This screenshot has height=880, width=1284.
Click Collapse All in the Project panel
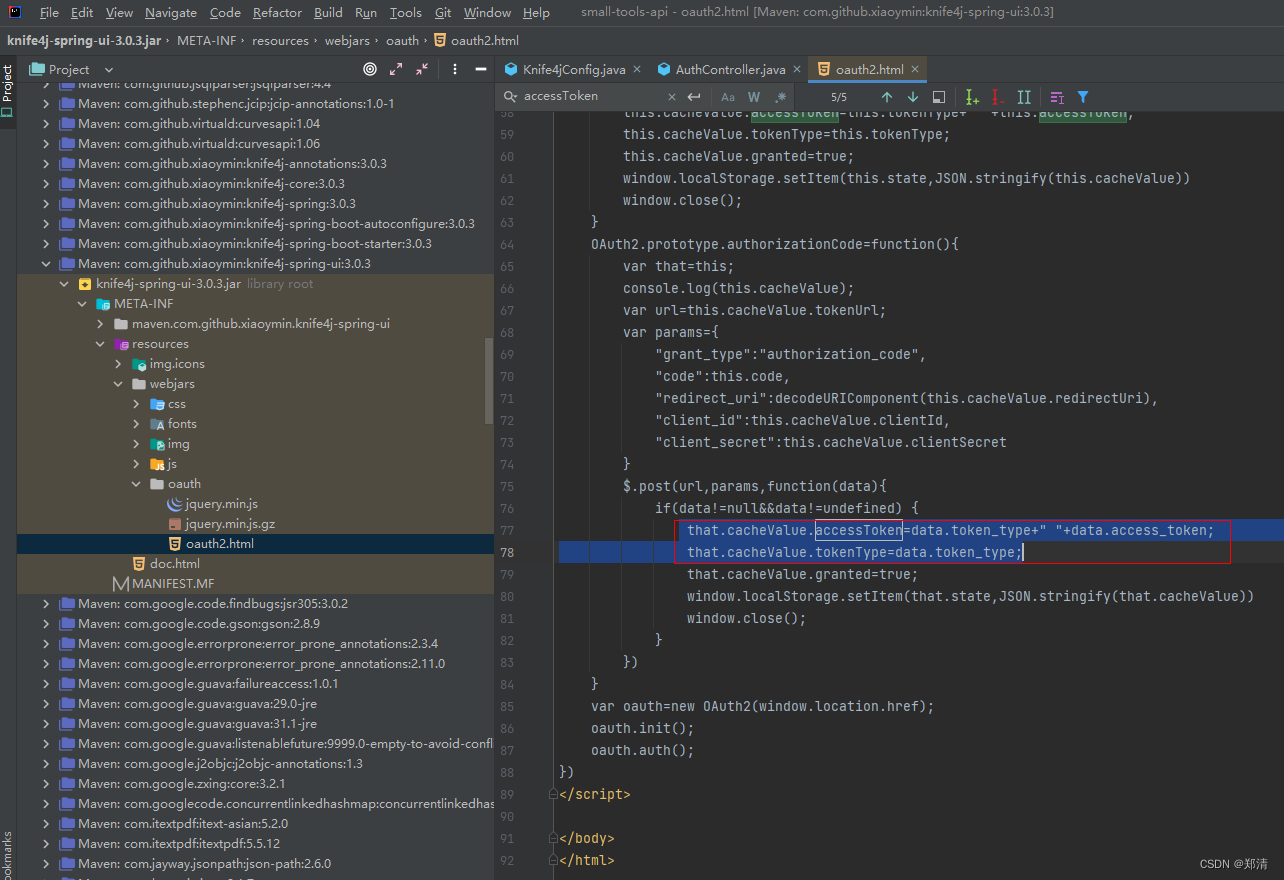pyautogui.click(x=422, y=69)
